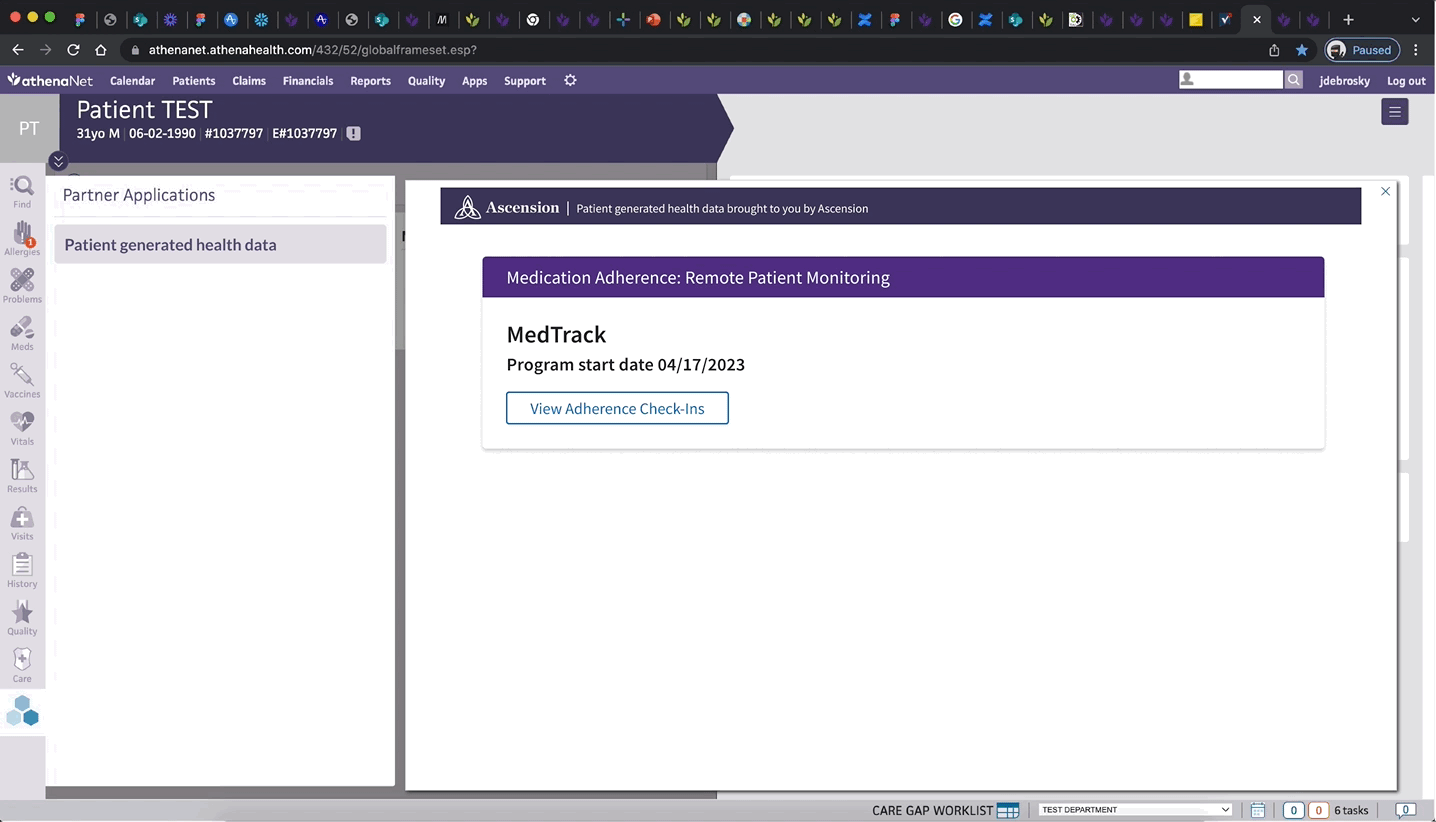Open the Quality menu in top bar
1436x822 pixels.
426,80
